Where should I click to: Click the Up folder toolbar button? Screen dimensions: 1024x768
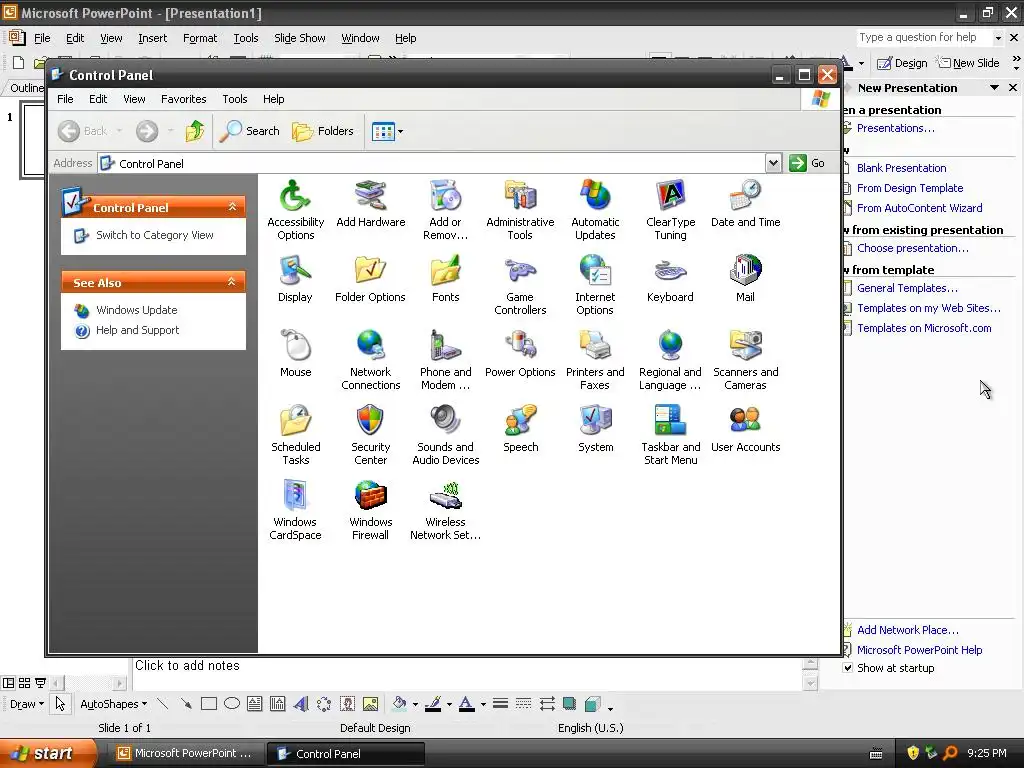[195, 131]
